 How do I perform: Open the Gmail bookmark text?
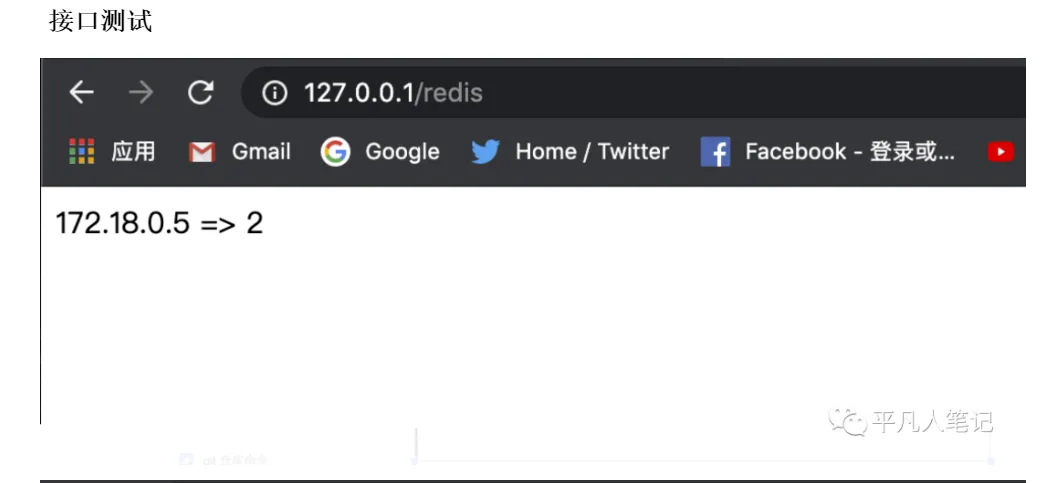[261, 152]
